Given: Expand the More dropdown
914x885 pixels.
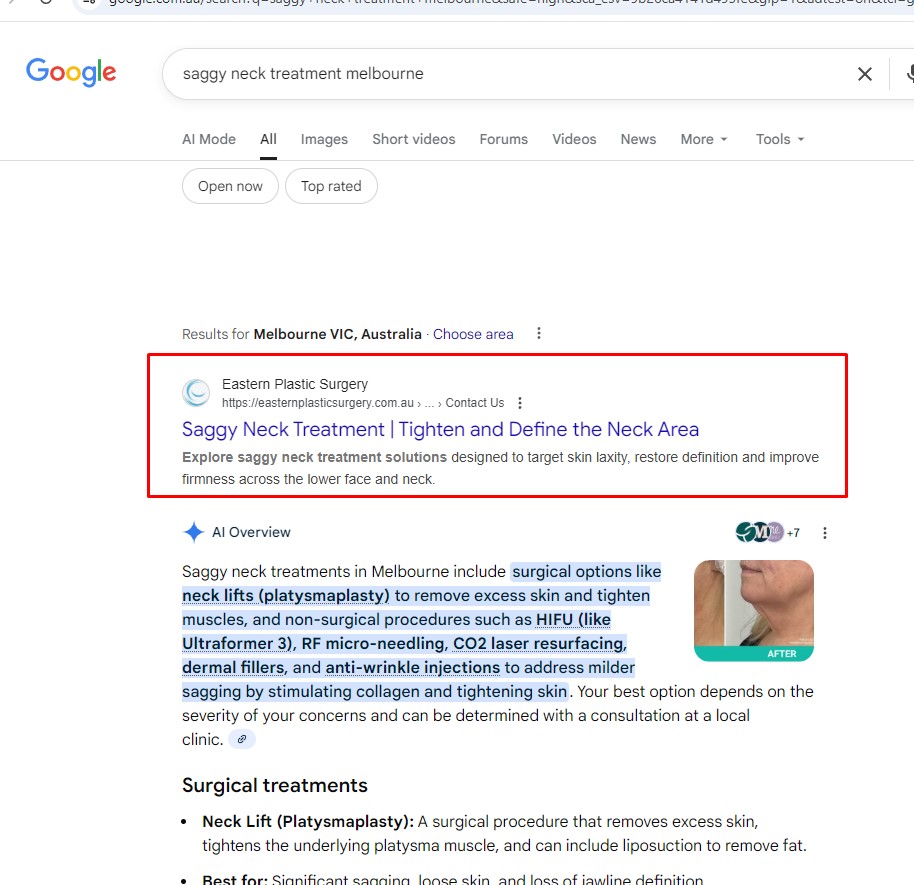Looking at the screenshot, I should coord(704,139).
